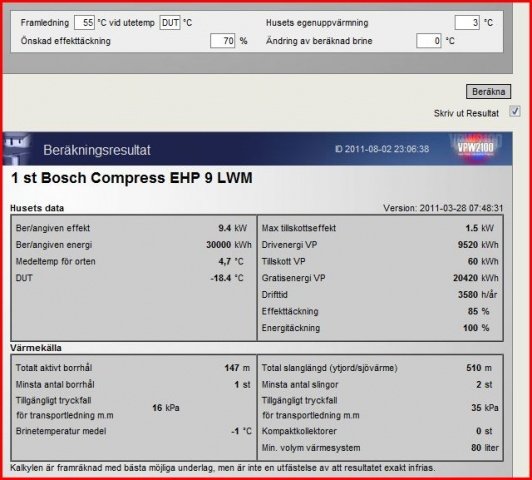Click the Effekttäckning 85 % value

[x=478, y=311]
